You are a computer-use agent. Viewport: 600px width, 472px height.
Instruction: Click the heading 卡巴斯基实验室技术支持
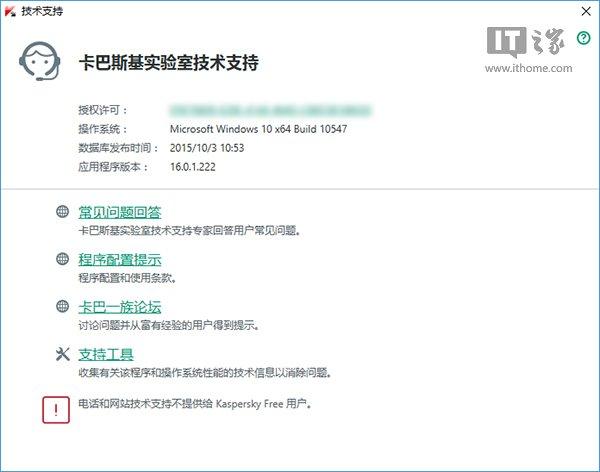pos(169,62)
